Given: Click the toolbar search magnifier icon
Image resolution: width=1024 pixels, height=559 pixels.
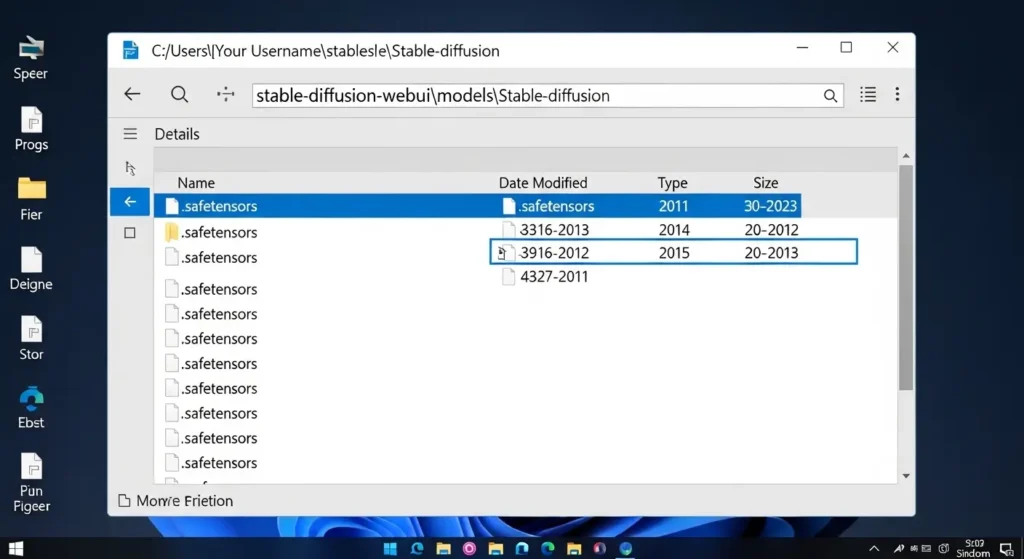Looking at the screenshot, I should click(180, 95).
